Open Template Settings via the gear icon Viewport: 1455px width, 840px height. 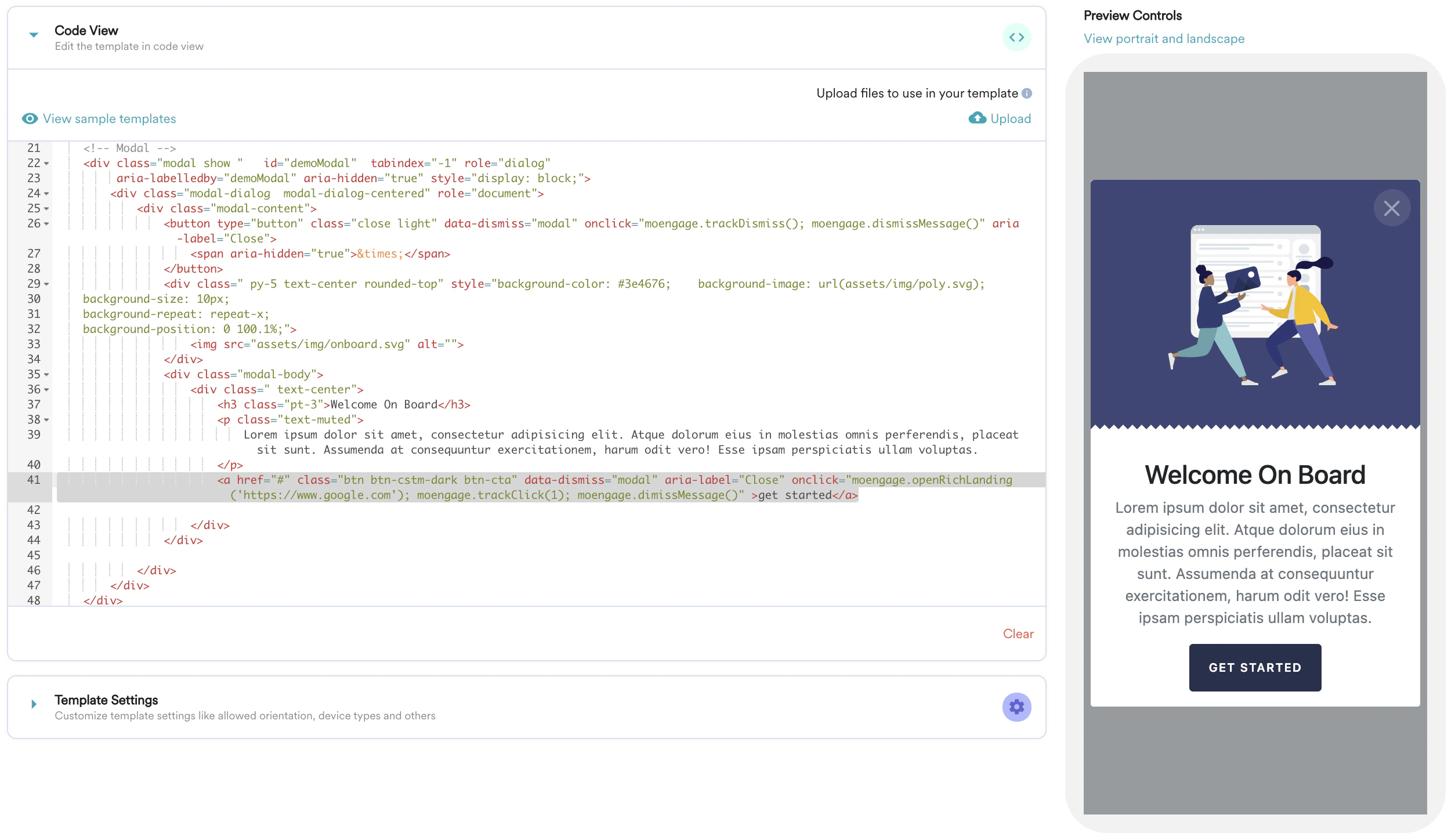[x=1016, y=707]
